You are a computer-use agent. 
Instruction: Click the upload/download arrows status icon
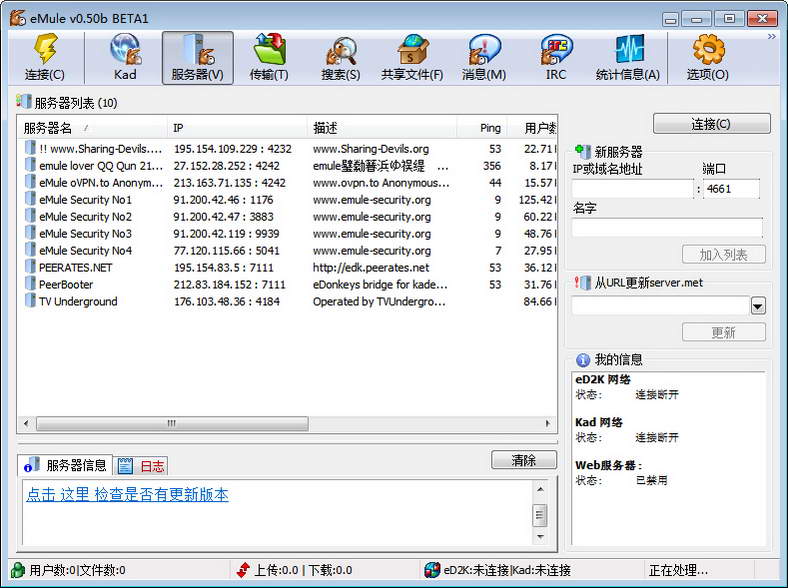pyautogui.click(x=243, y=570)
